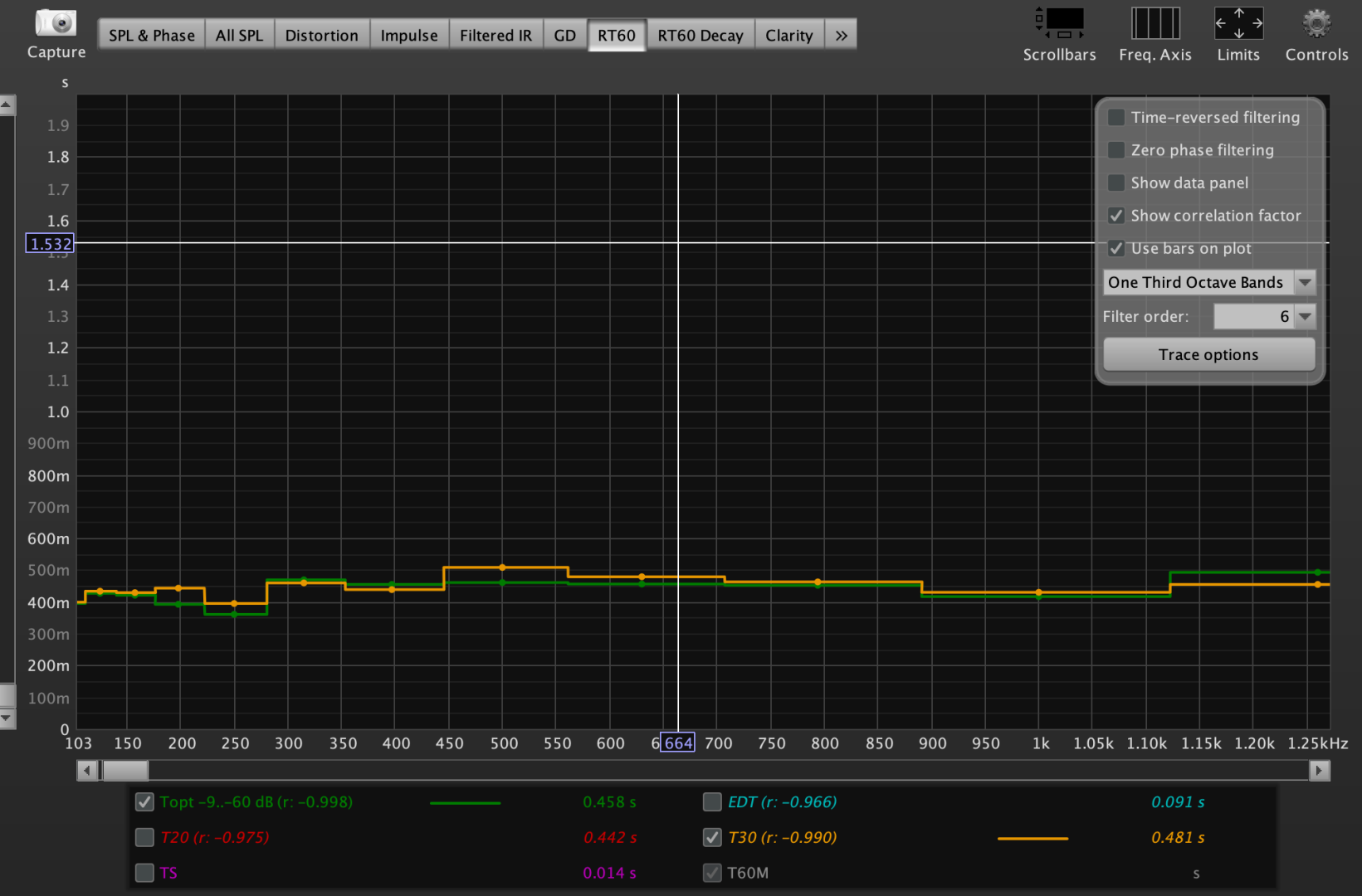Switch to the RT60 Decay tab
1362x896 pixels.
coord(700,36)
